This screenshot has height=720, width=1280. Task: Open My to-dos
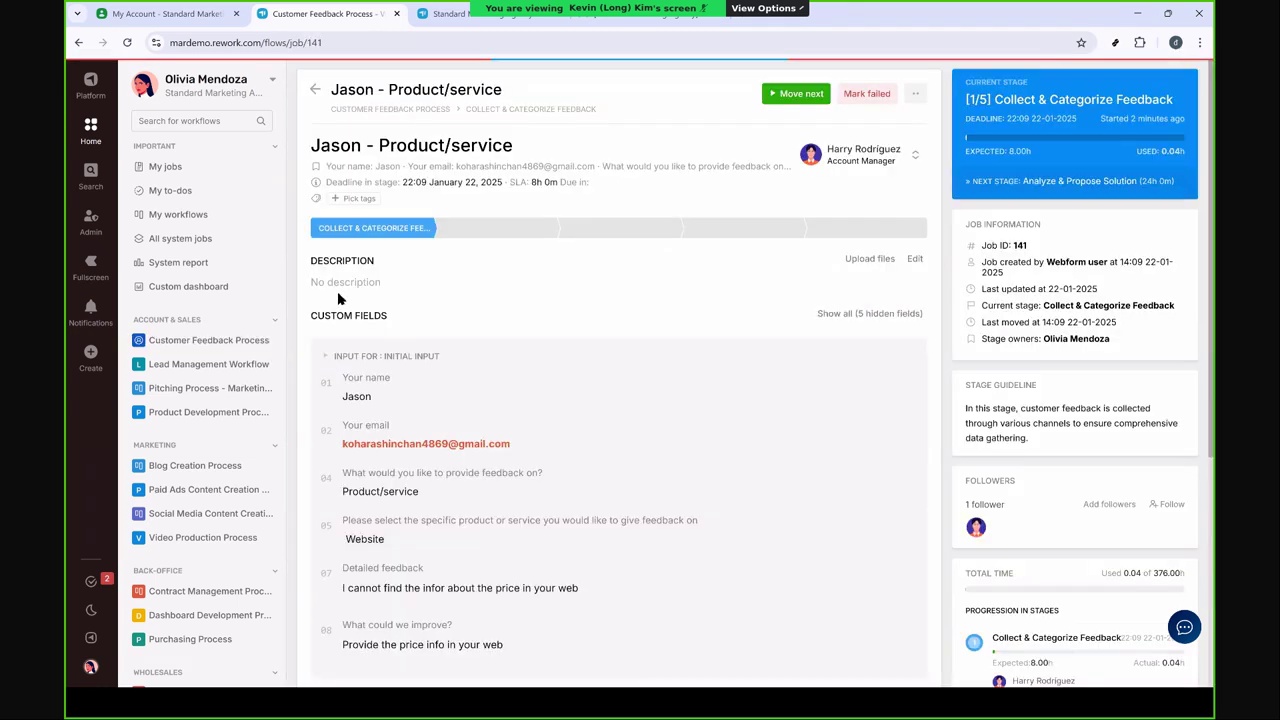point(170,191)
